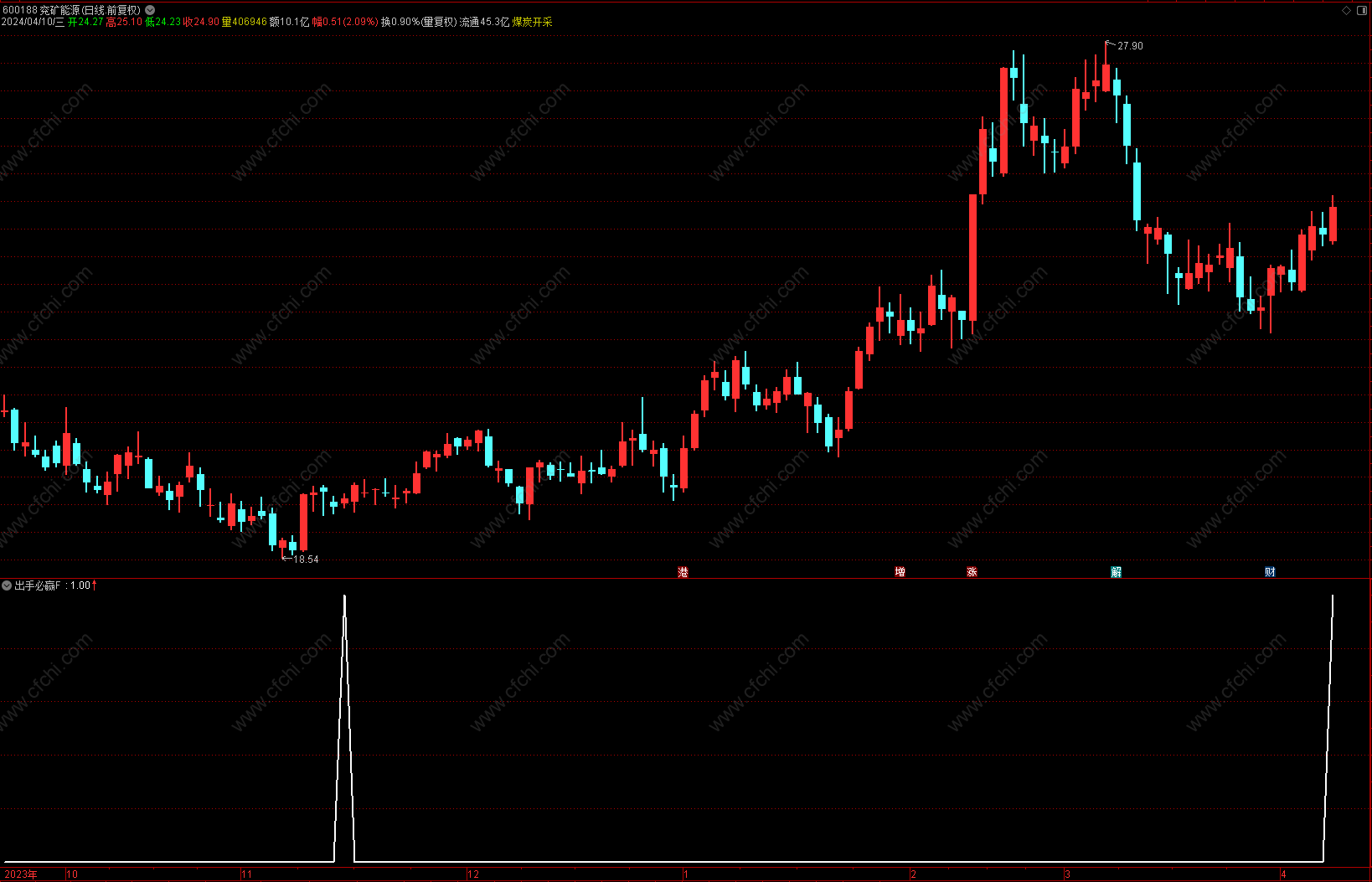Select the 27.90 high price label
This screenshot has width=1372, height=882.
pyautogui.click(x=1130, y=46)
